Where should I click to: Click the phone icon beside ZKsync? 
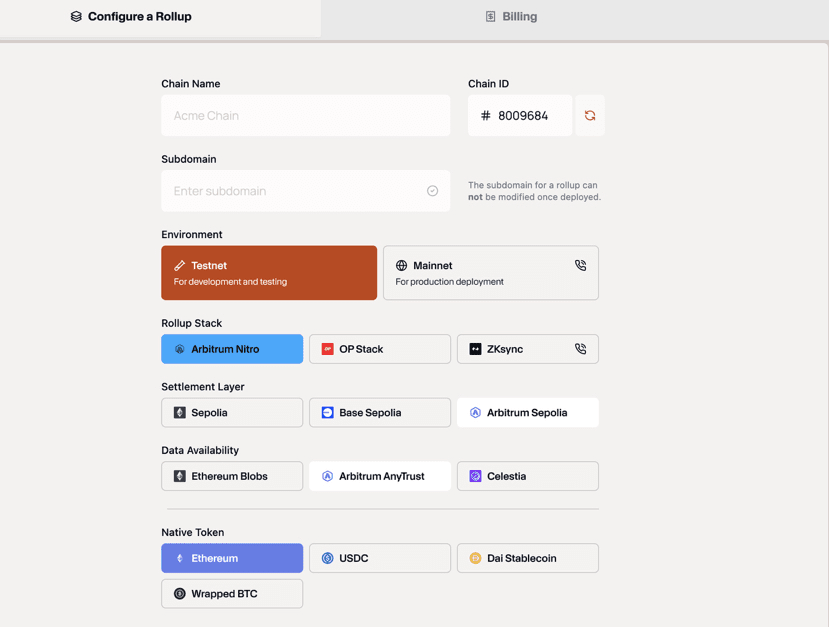[580, 349]
